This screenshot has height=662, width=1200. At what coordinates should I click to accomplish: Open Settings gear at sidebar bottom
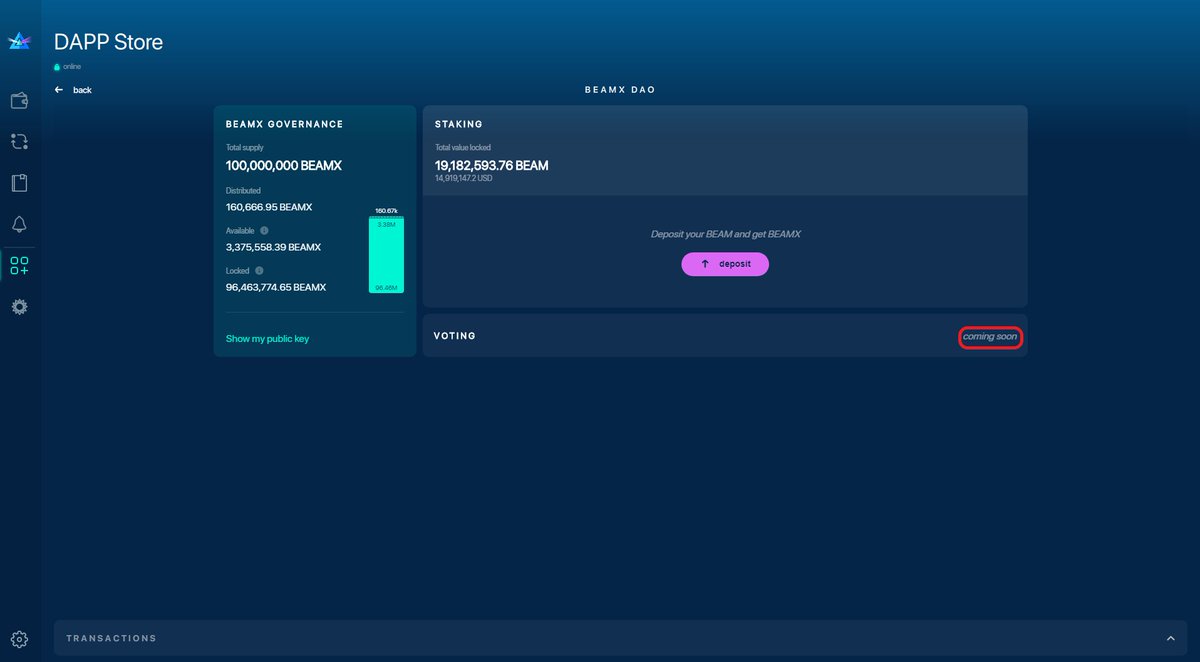click(19, 639)
